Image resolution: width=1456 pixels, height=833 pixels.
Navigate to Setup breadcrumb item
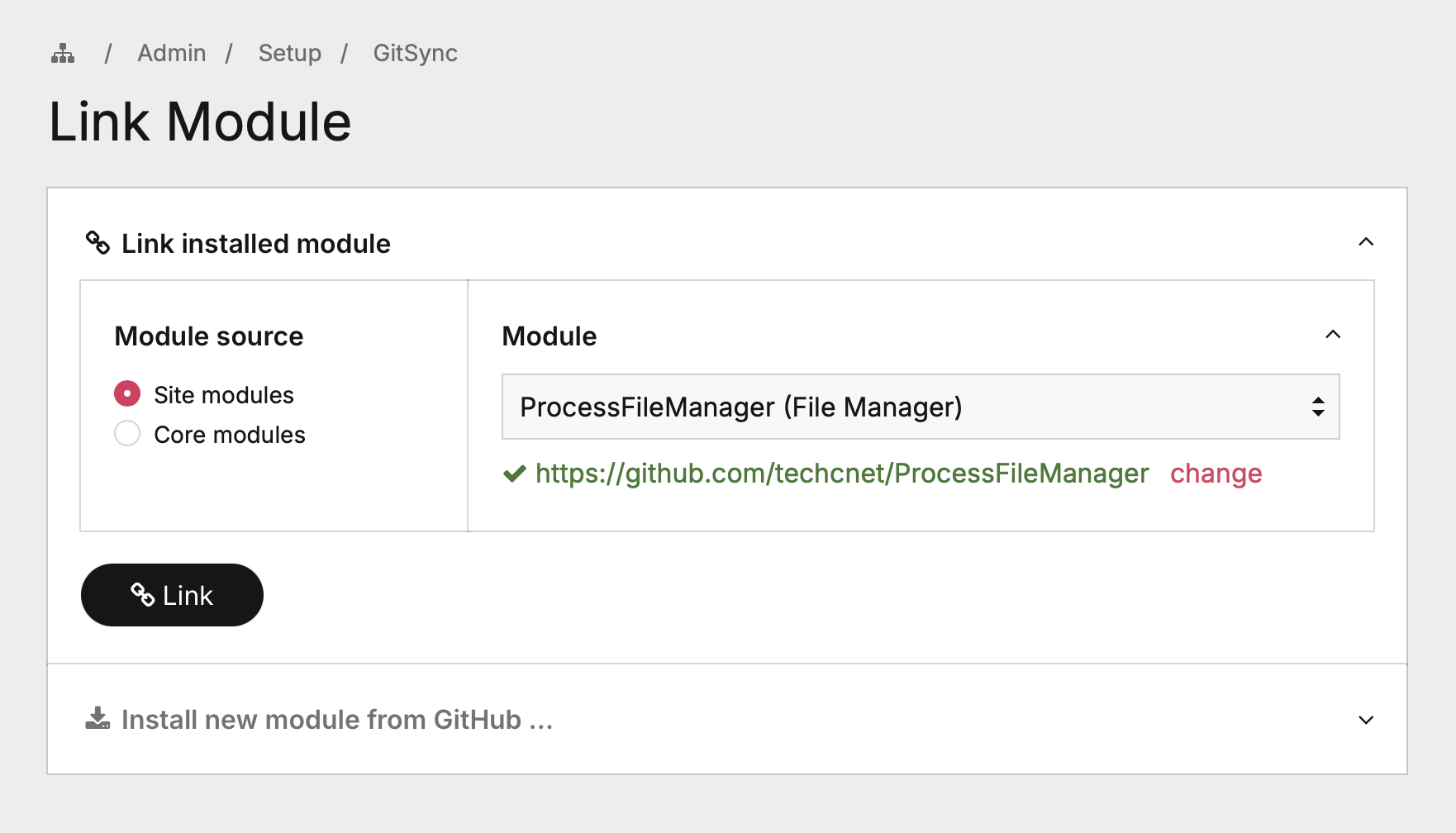point(290,53)
